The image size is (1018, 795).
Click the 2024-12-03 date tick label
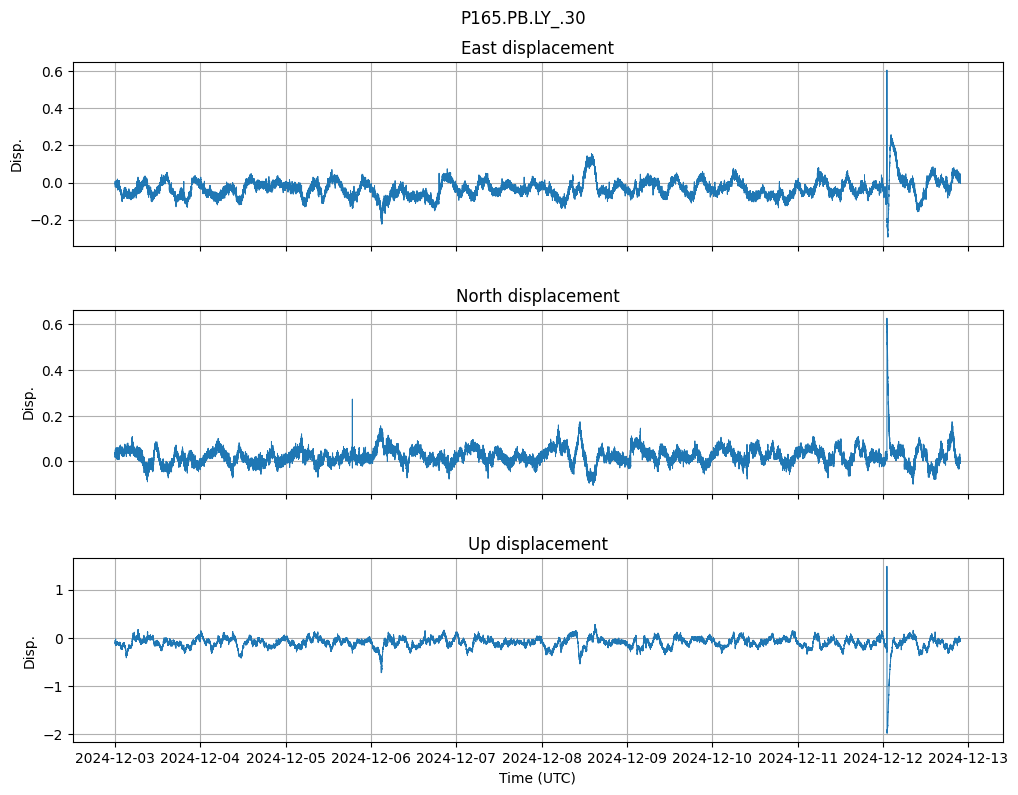tap(115, 759)
